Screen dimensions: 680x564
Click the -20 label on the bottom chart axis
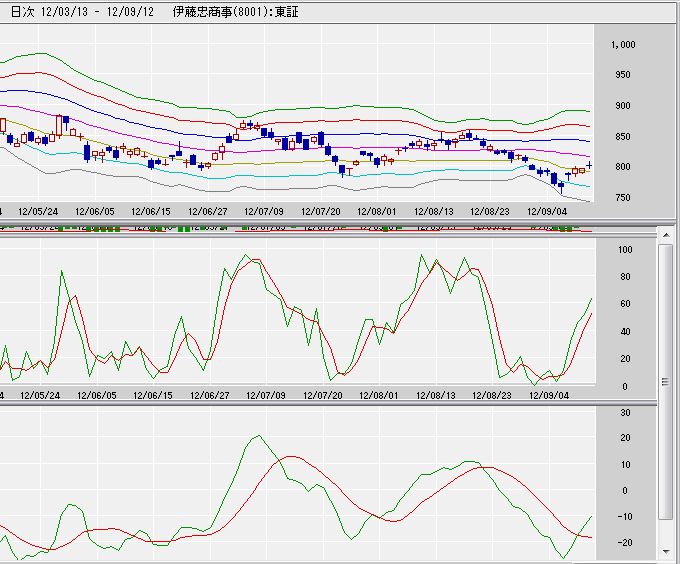(625, 543)
